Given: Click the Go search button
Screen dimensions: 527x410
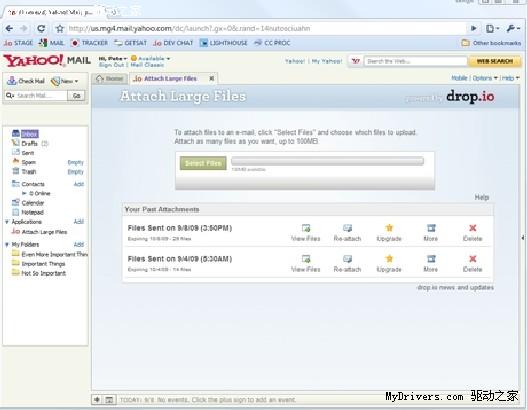Looking at the screenshot, I should coord(76,95).
